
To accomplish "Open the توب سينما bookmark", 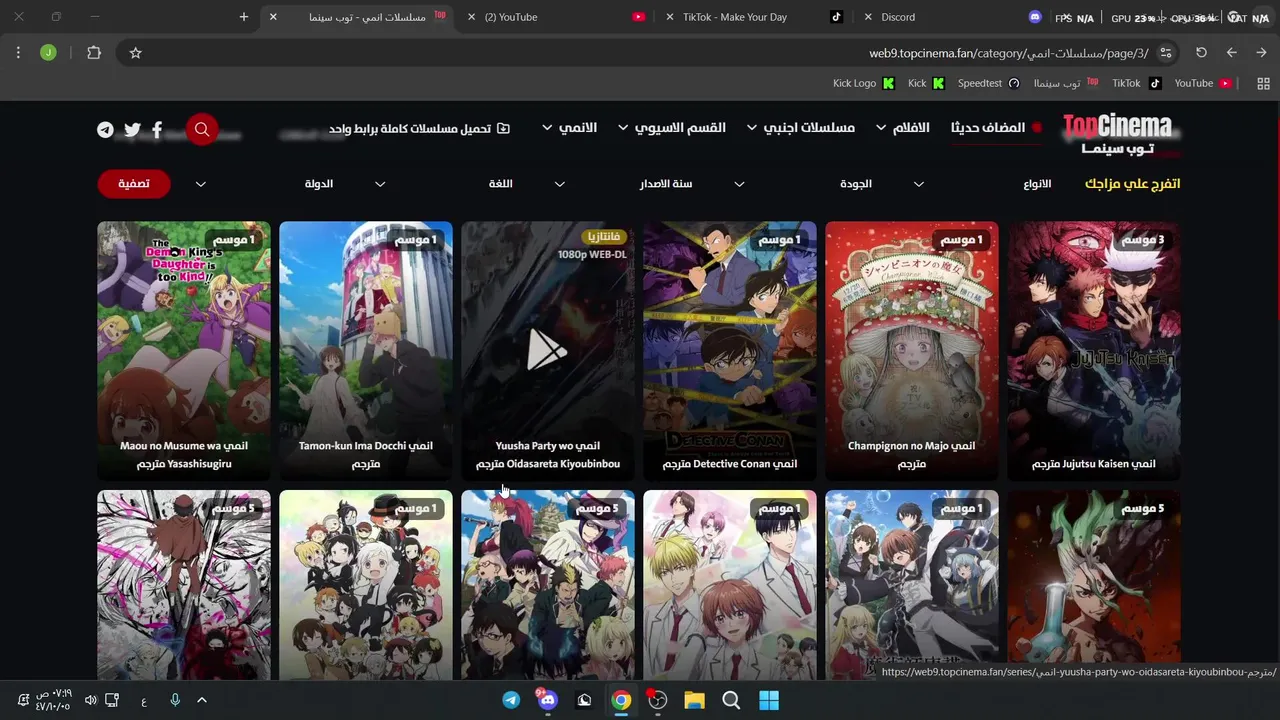I will pyautogui.click(x=1066, y=83).
